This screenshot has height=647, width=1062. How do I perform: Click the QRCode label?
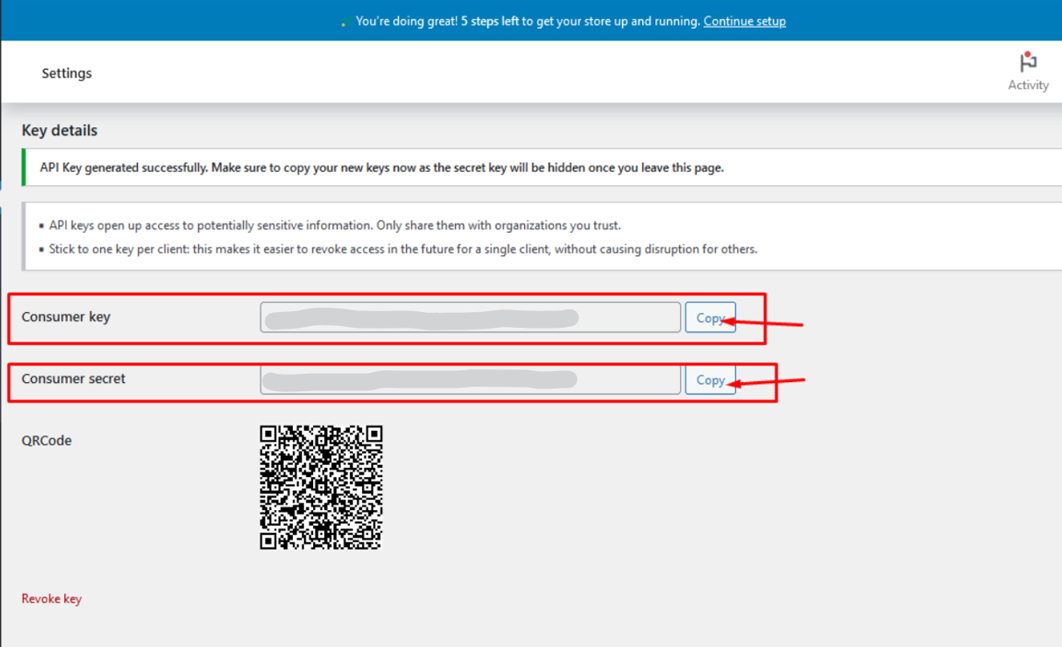pyautogui.click(x=47, y=440)
